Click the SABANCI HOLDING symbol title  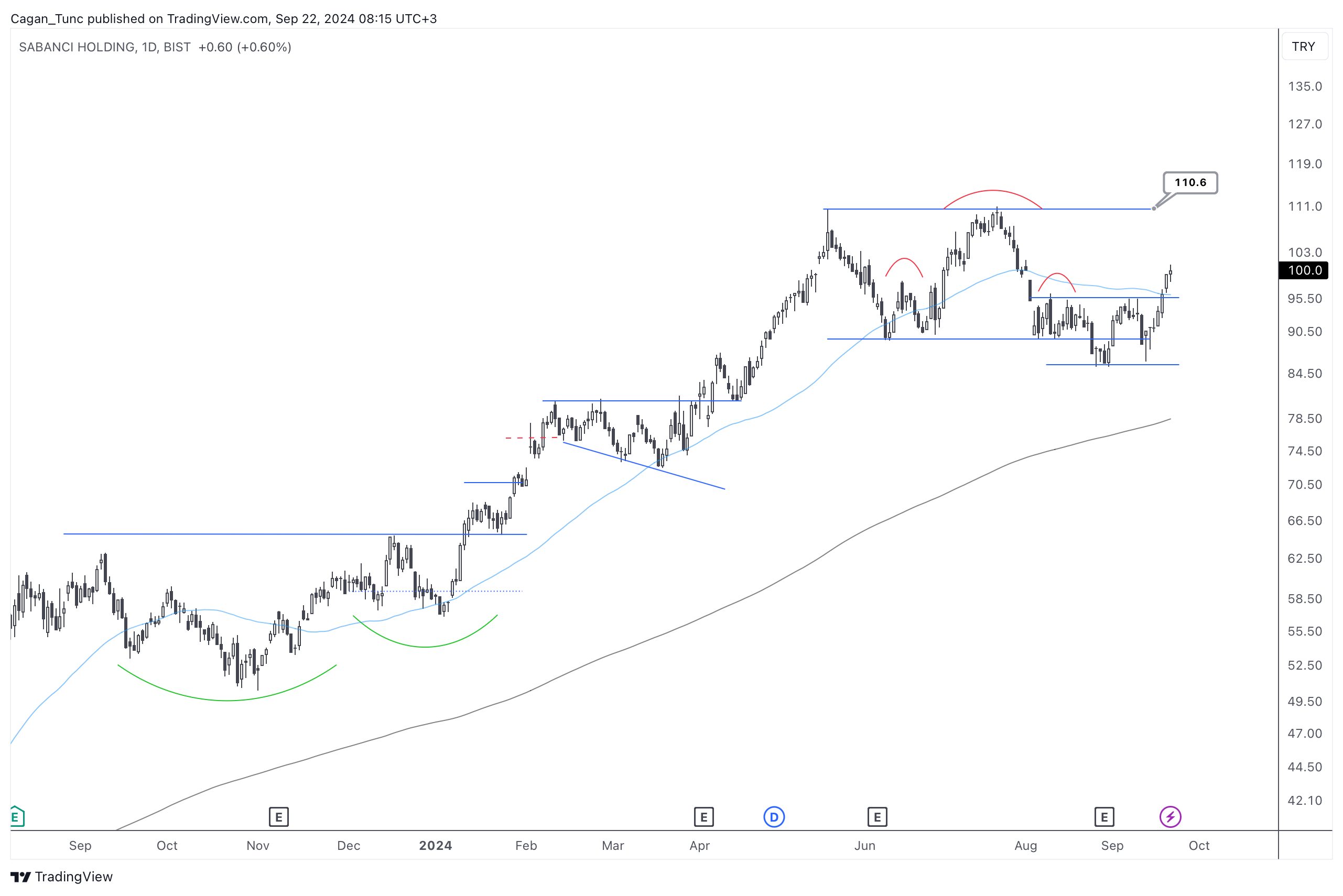coord(77,48)
